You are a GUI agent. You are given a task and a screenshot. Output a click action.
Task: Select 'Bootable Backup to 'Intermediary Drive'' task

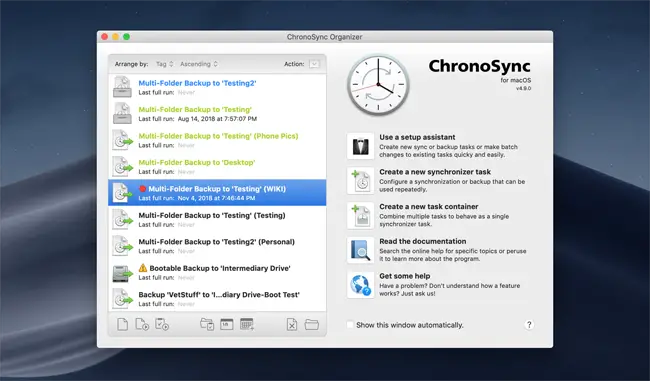click(x=217, y=272)
